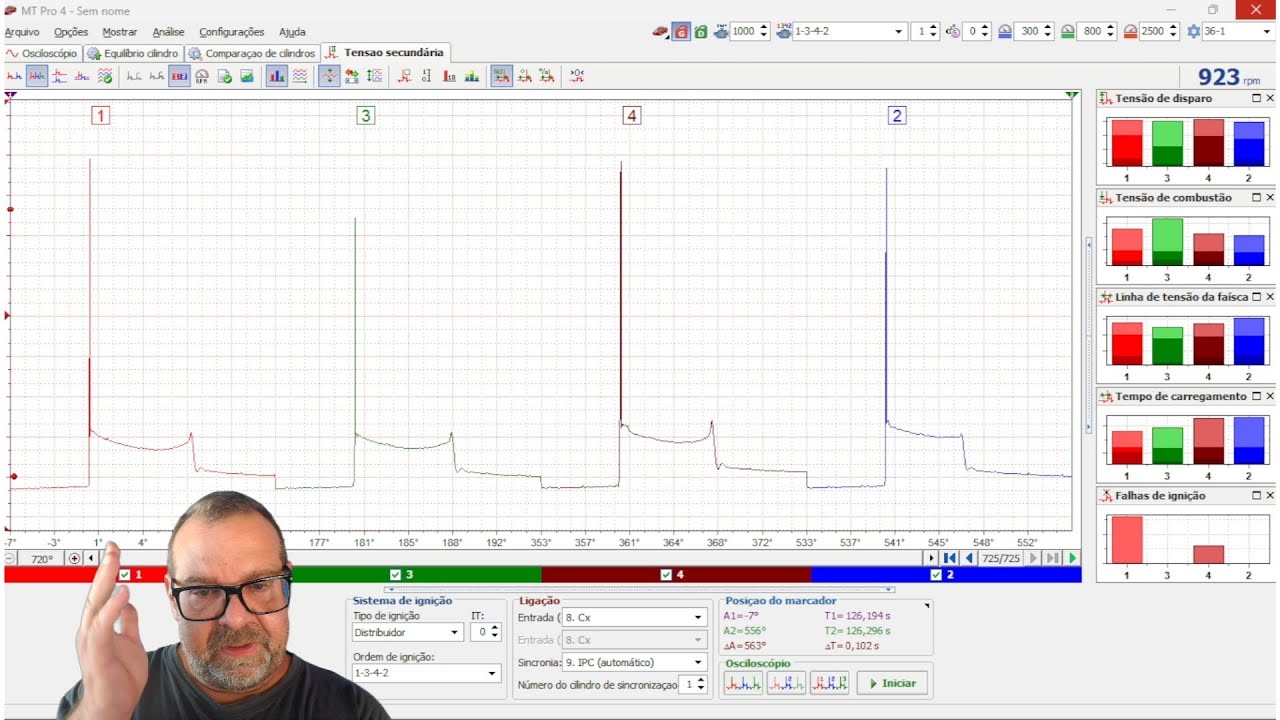Select the highlighted parade waveform mode icon
This screenshot has height=720, width=1280.
point(37,75)
